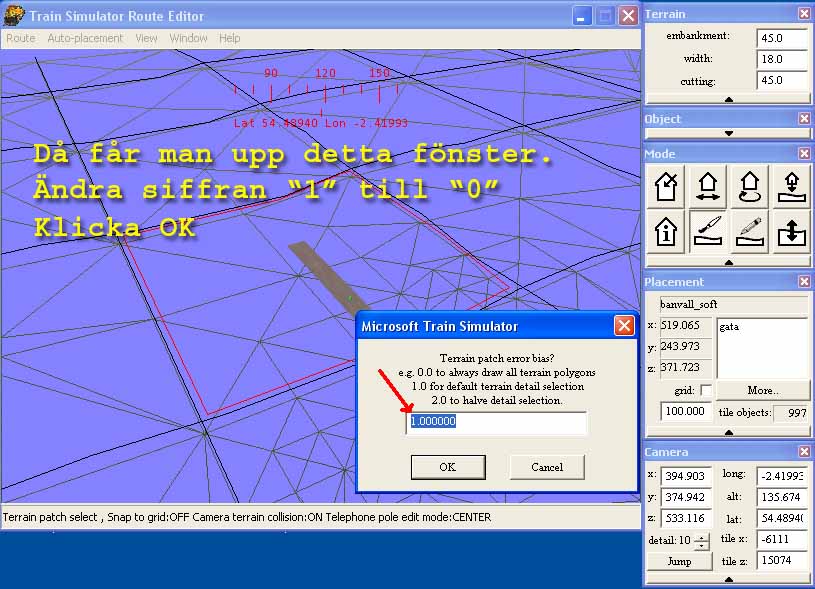815x589 pixels.
Task: Minimize the Route Editor window
Action: 581,16
